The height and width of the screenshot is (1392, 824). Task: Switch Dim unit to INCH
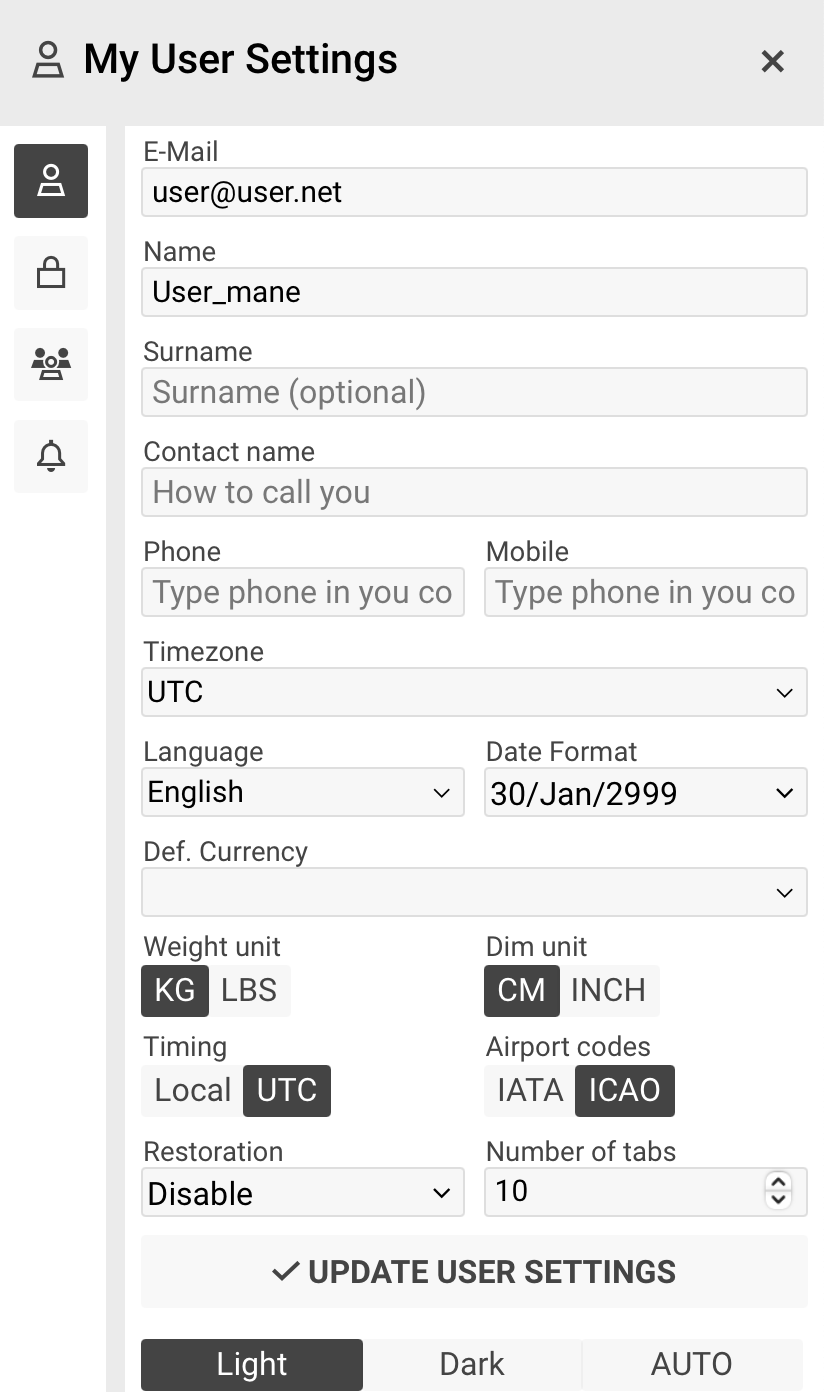tap(608, 990)
